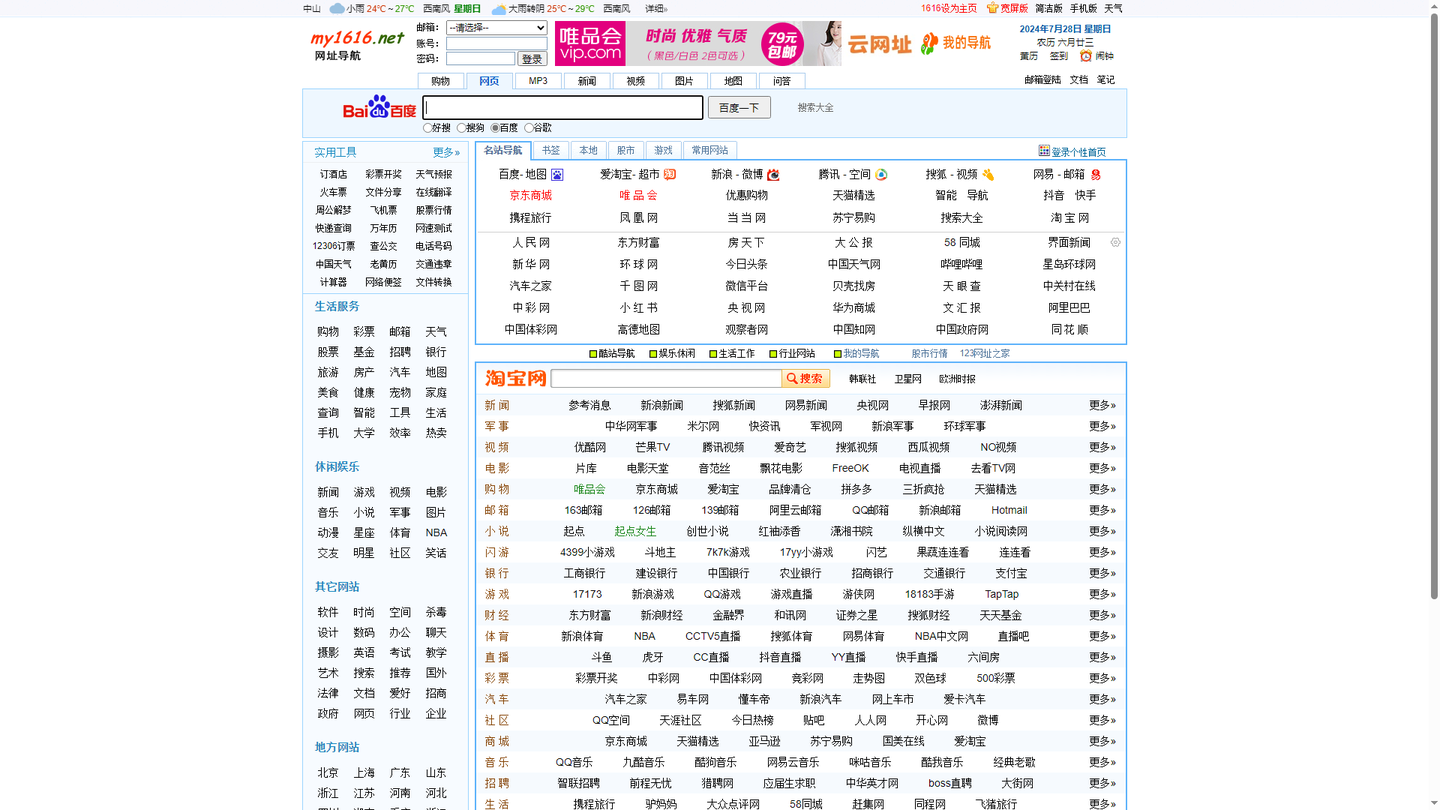
Task: Open the 小红书 link
Action: tap(638, 308)
